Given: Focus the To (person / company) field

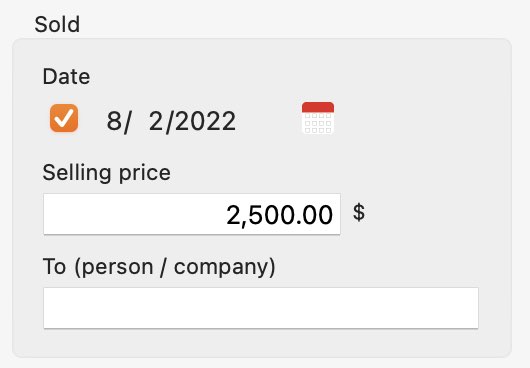Looking at the screenshot, I should point(261,308).
